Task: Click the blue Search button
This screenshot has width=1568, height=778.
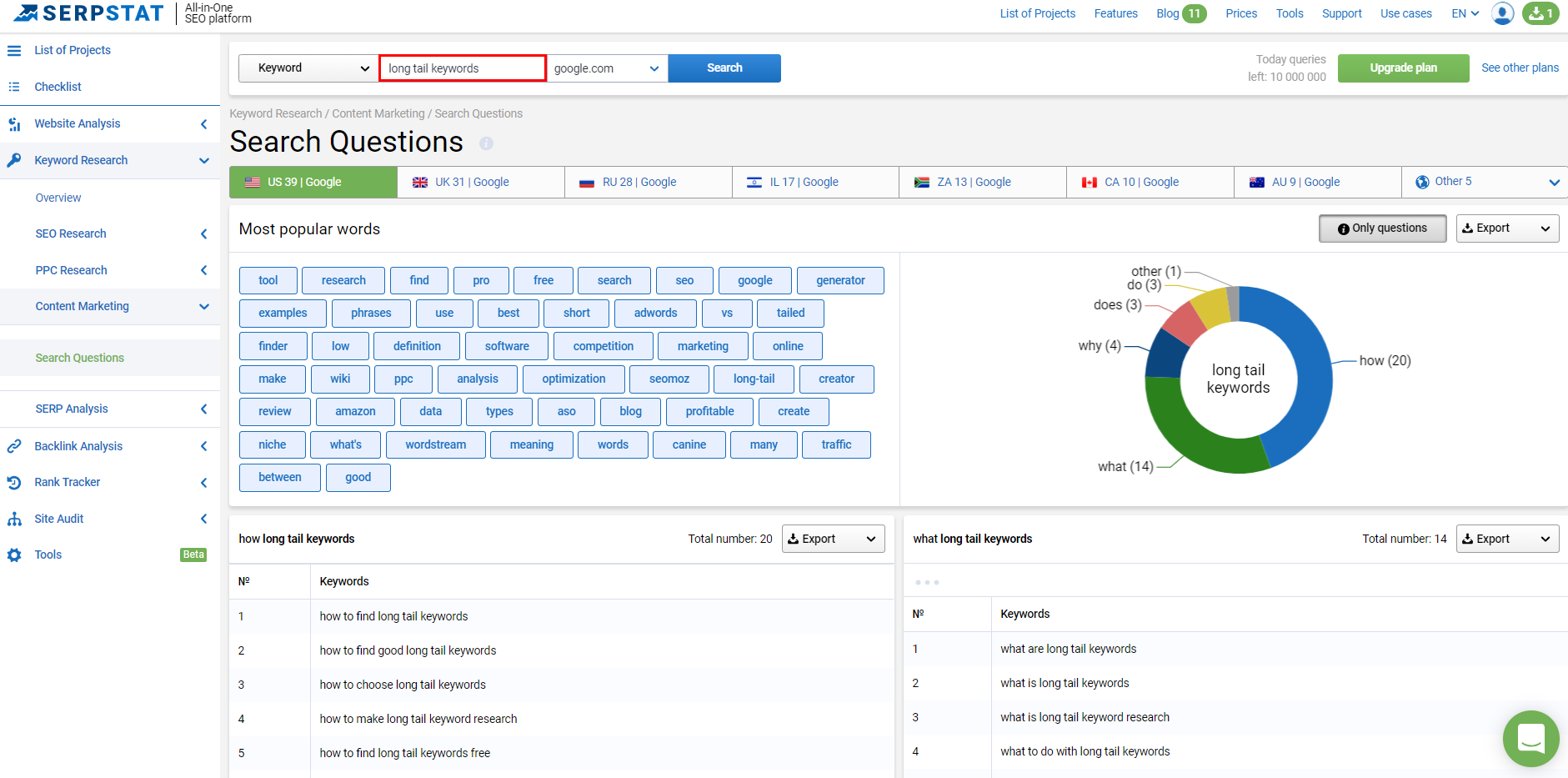Action: click(x=723, y=68)
